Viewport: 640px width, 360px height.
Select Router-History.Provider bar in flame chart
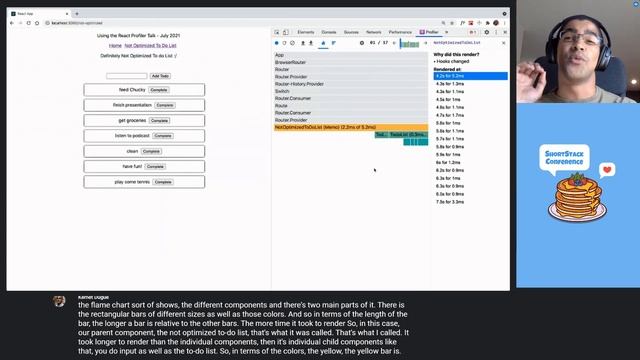click(351, 84)
